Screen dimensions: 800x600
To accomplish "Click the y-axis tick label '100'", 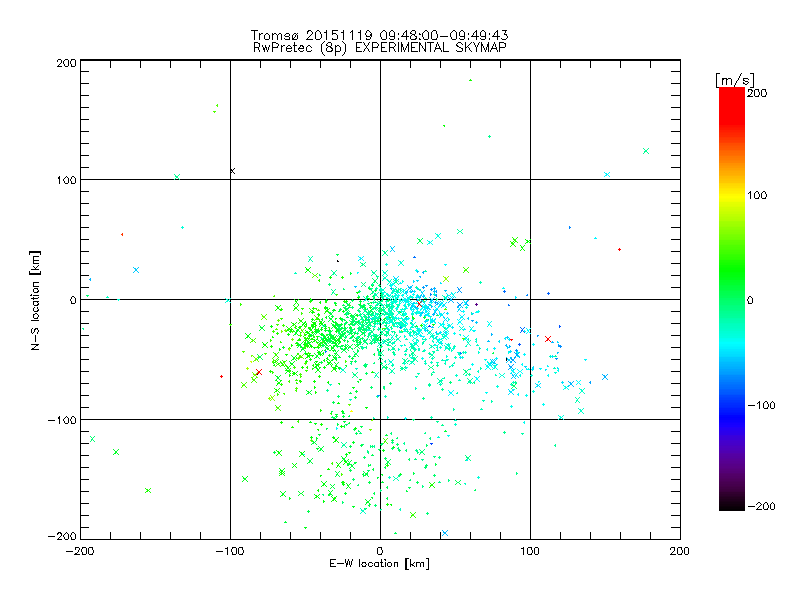I will 66,181.
